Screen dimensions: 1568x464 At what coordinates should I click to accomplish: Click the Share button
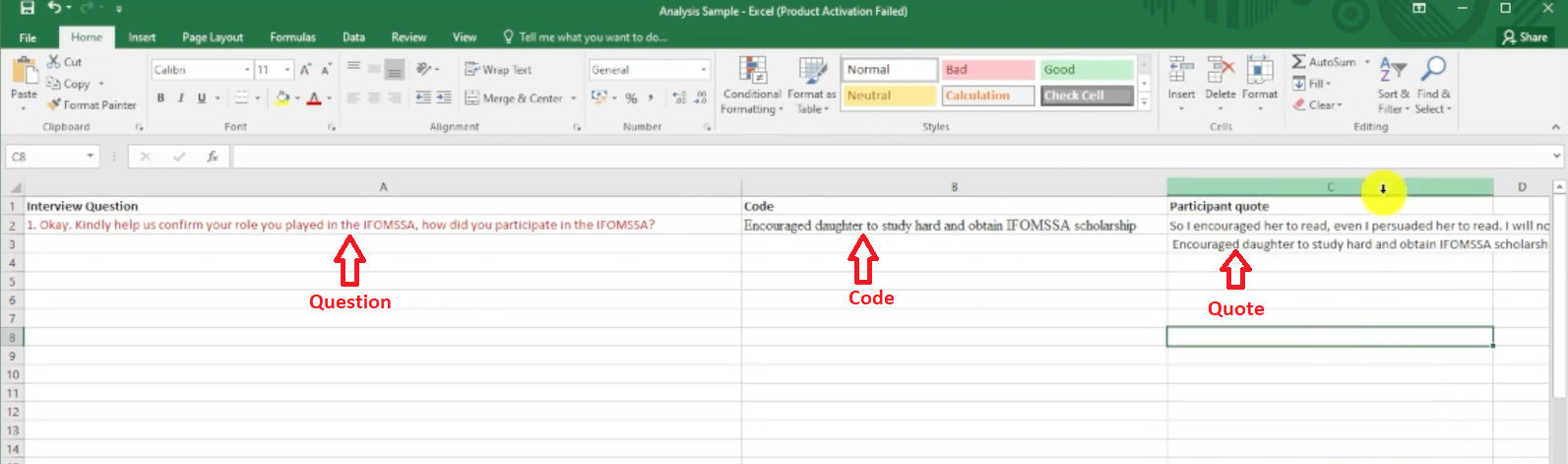1525,37
